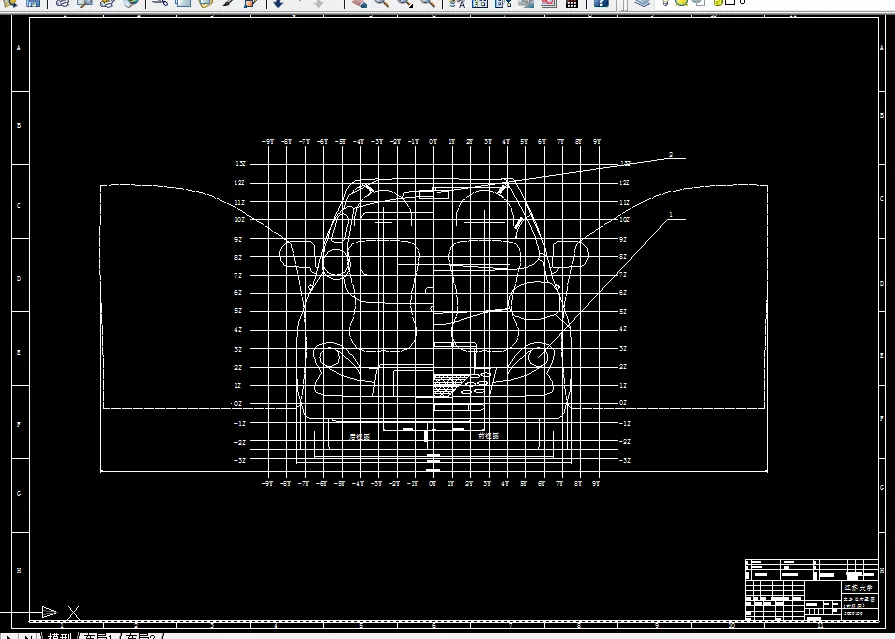Click zone letter A in left margin
This screenshot has width=895, height=639.
[19, 48]
